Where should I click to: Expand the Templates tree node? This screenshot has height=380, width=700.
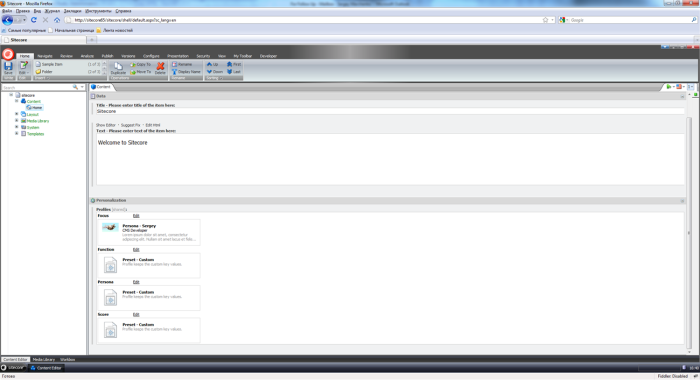click(17, 133)
